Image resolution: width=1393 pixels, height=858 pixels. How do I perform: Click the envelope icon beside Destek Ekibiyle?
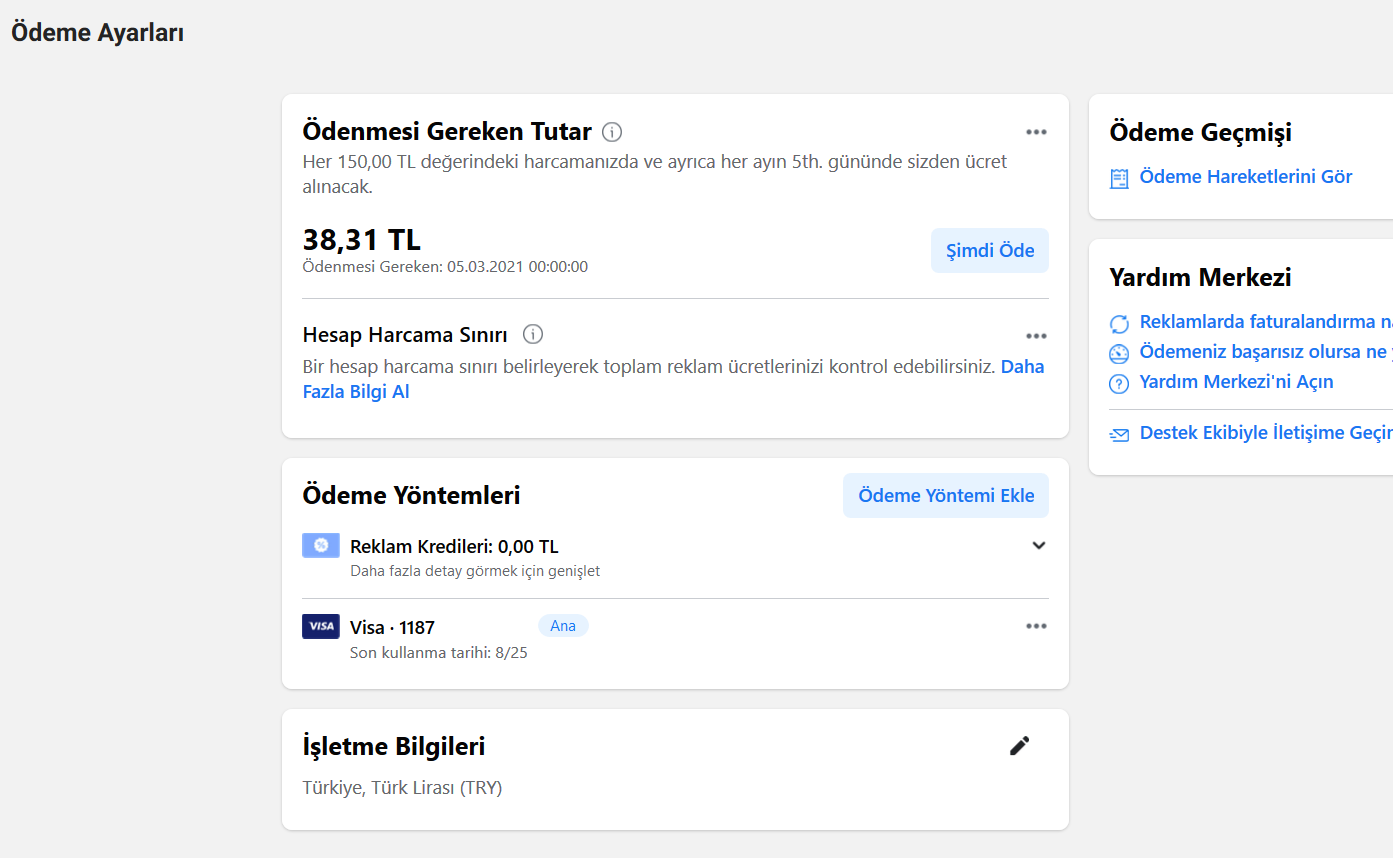(1119, 435)
